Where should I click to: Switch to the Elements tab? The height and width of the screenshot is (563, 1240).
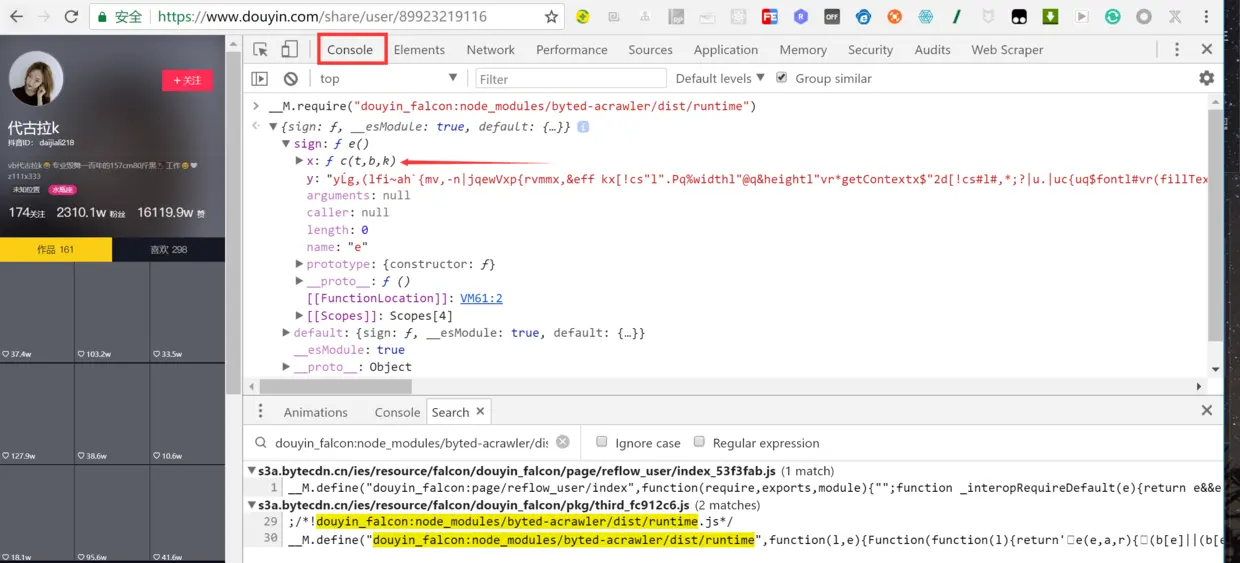[x=419, y=49]
